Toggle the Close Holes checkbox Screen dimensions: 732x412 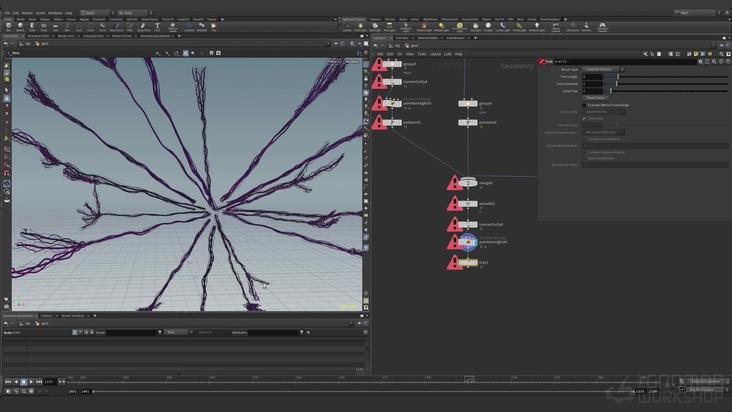[585, 118]
